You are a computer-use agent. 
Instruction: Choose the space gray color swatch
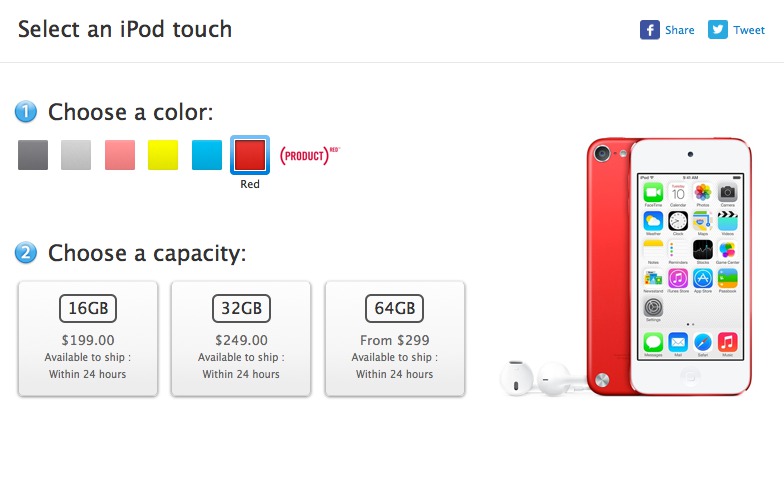click(x=33, y=155)
